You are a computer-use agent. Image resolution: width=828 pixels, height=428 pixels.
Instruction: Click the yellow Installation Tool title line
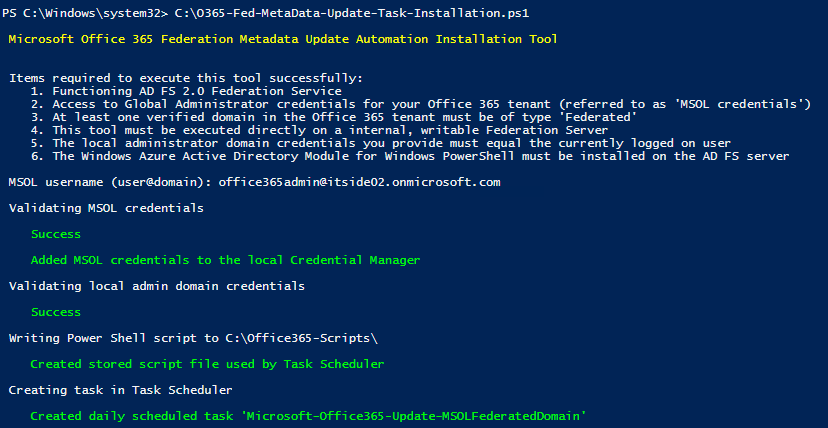282,40
